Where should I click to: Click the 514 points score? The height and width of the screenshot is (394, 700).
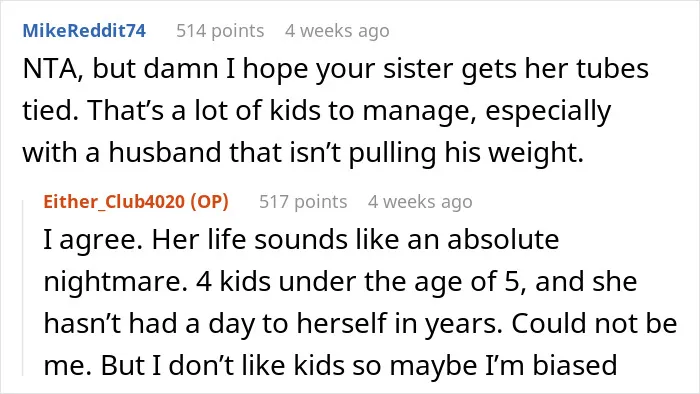point(220,31)
